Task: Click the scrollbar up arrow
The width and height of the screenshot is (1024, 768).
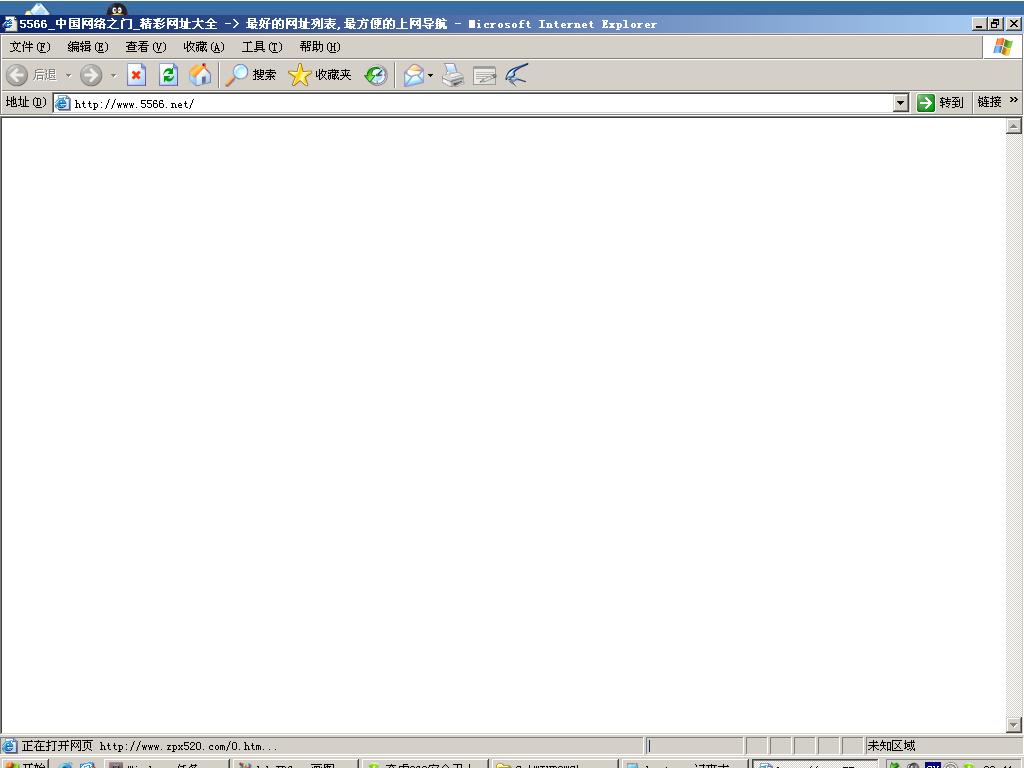Action: (x=1014, y=126)
